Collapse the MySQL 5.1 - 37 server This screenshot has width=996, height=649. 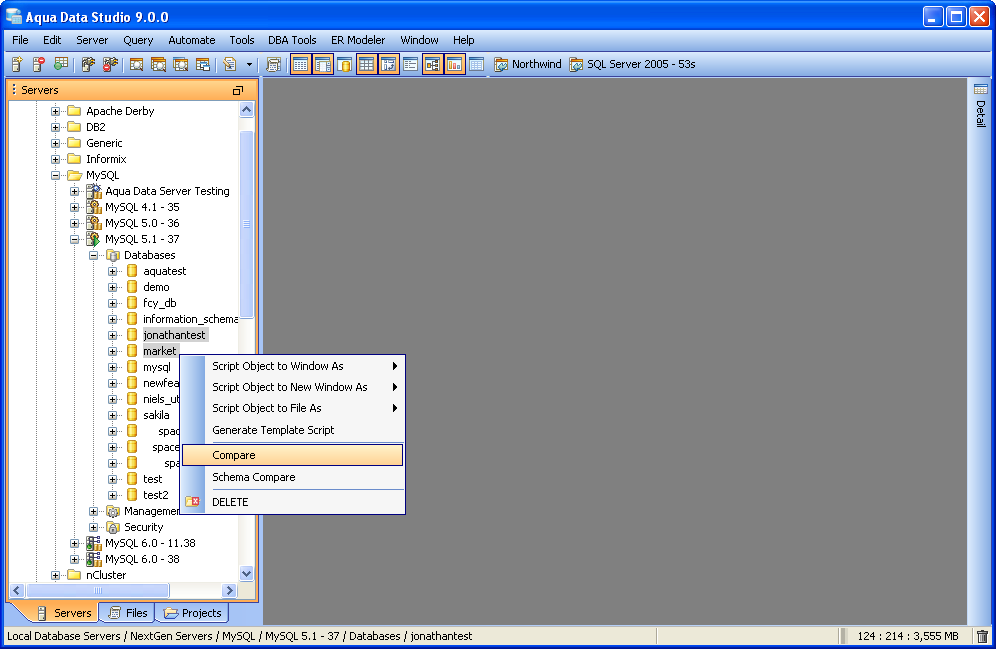[74, 239]
